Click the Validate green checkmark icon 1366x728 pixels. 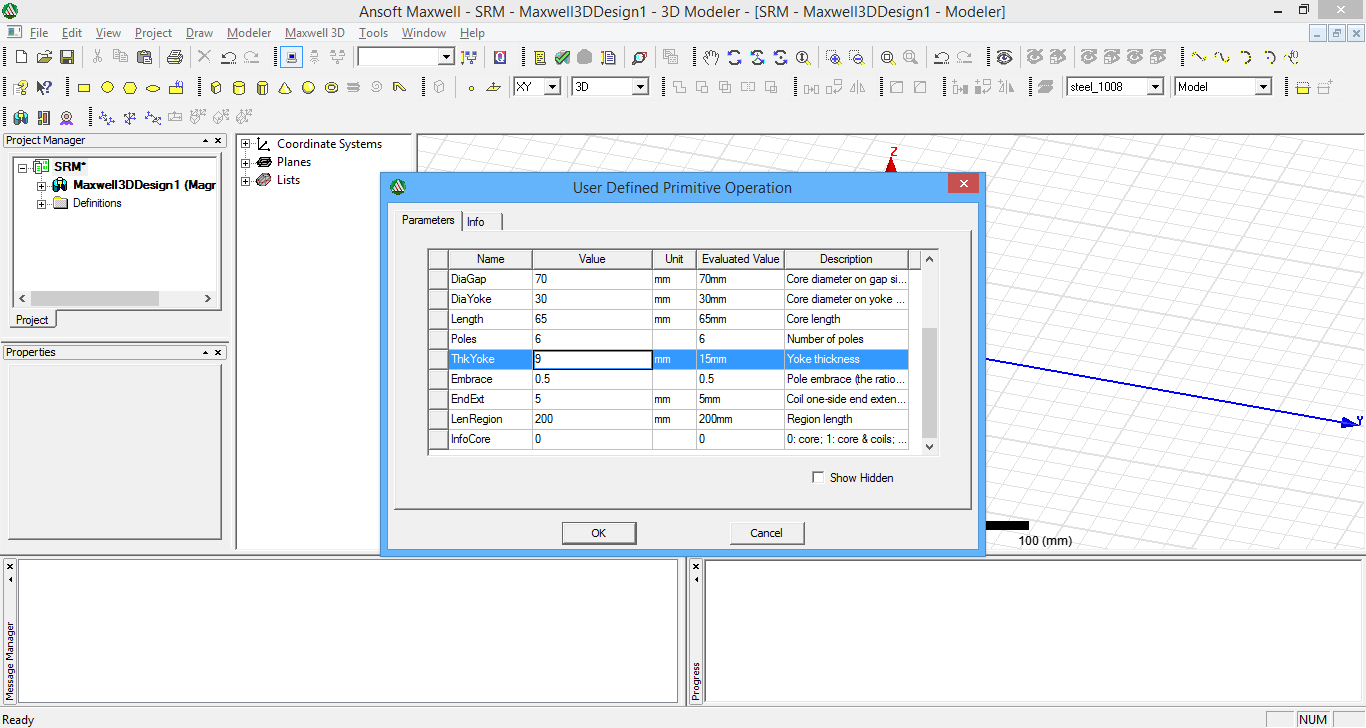[x=563, y=57]
